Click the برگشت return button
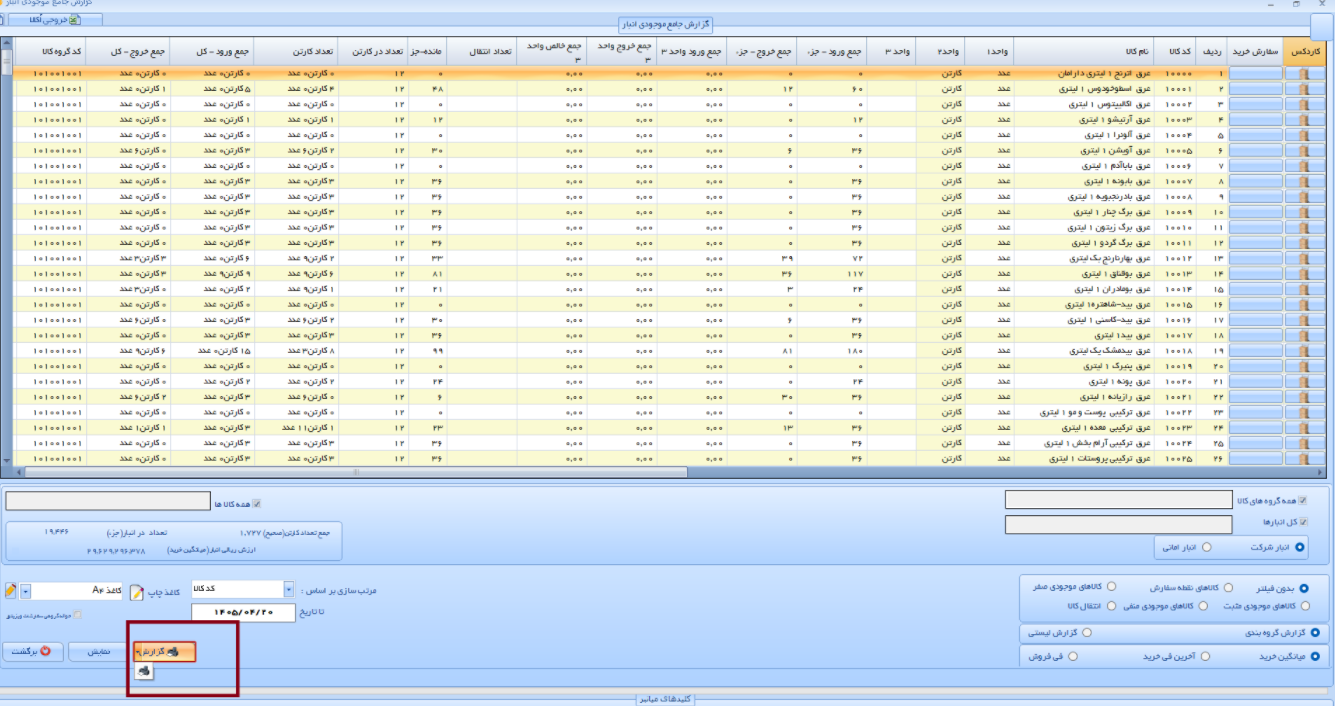The height and width of the screenshot is (706, 1335). tap(32, 652)
